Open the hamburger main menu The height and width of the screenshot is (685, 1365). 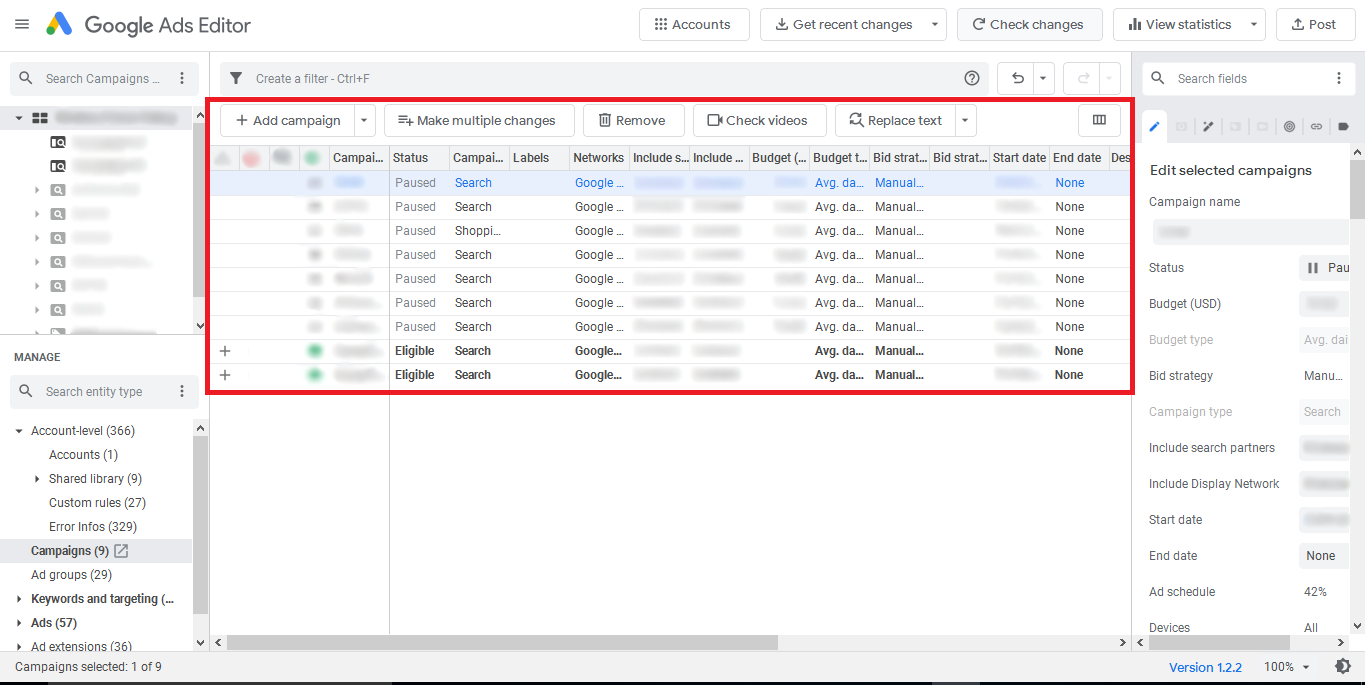(22, 25)
